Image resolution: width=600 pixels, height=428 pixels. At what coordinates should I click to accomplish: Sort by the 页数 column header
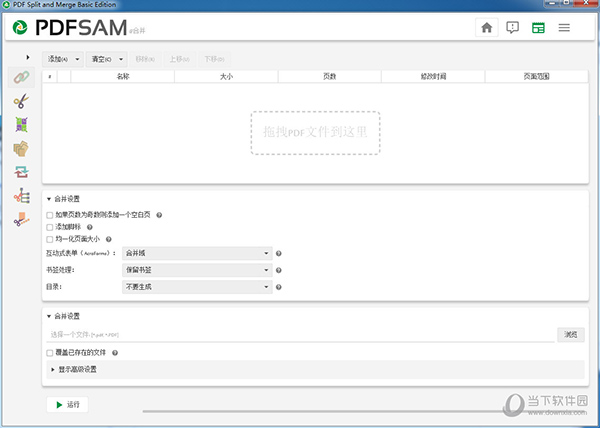[x=329, y=76]
